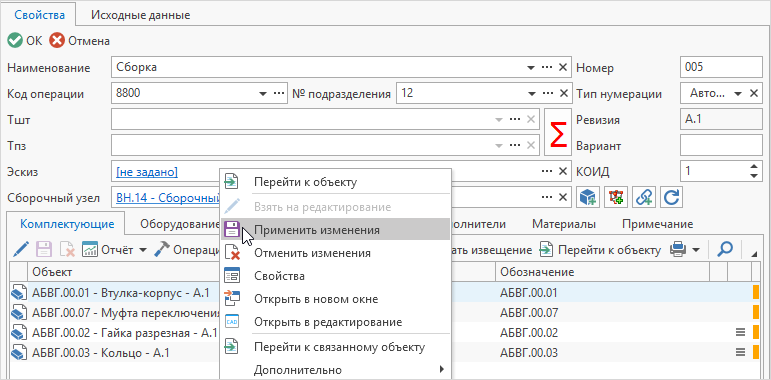The height and width of the screenshot is (380, 771).
Task: Increase the КОИД value with up arrow
Action: [754, 167]
